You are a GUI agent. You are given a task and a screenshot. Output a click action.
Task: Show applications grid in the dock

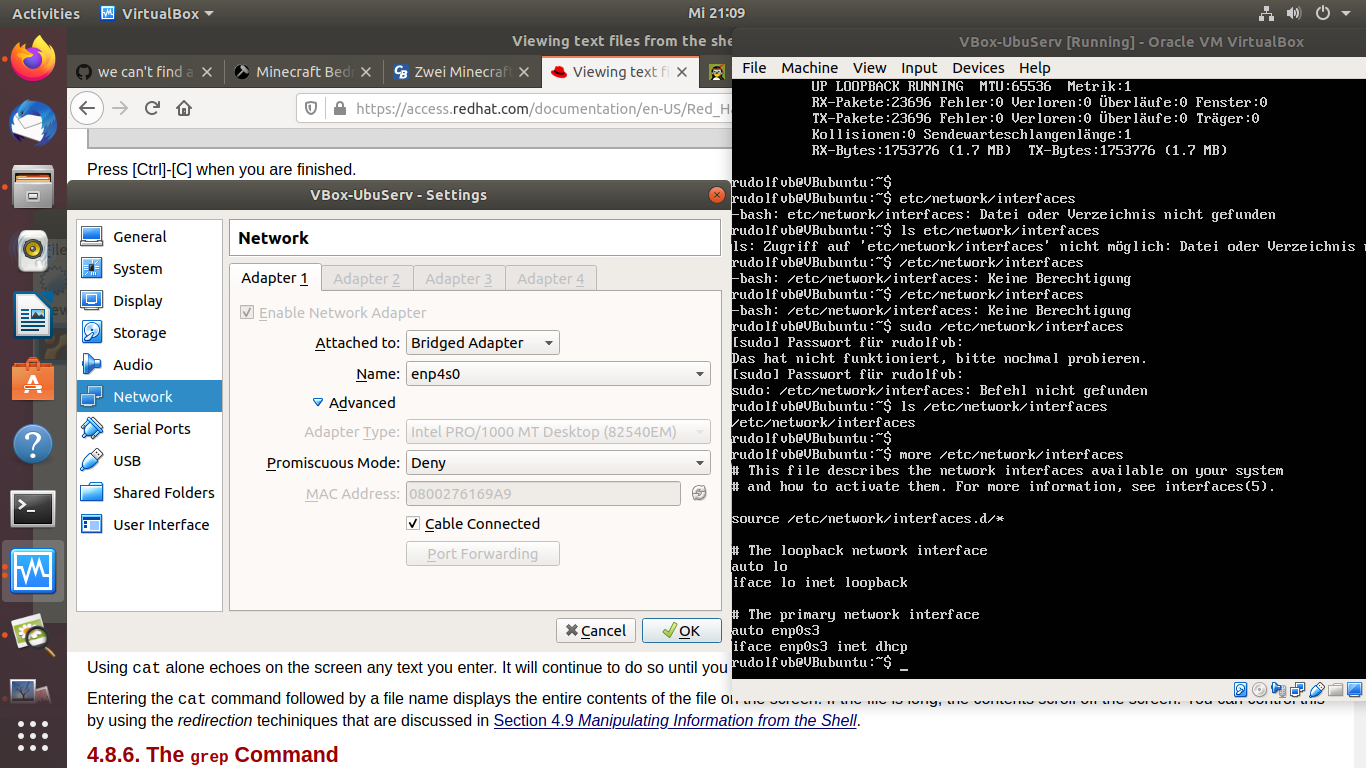click(33, 735)
